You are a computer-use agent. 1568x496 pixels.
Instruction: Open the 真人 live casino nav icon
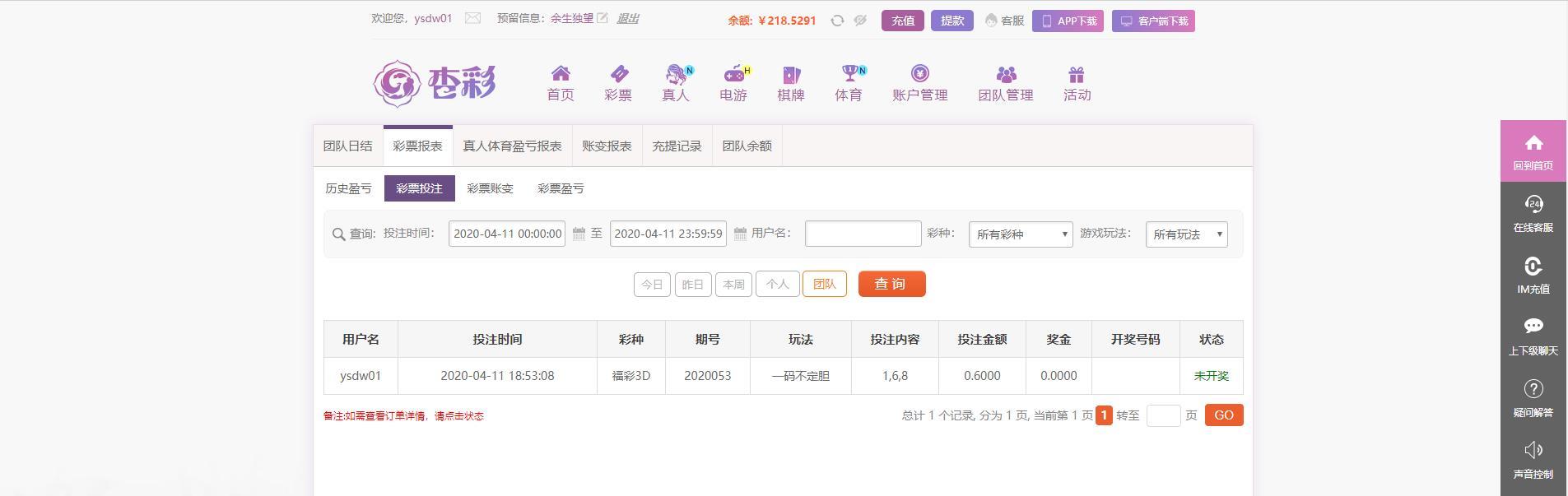[676, 84]
